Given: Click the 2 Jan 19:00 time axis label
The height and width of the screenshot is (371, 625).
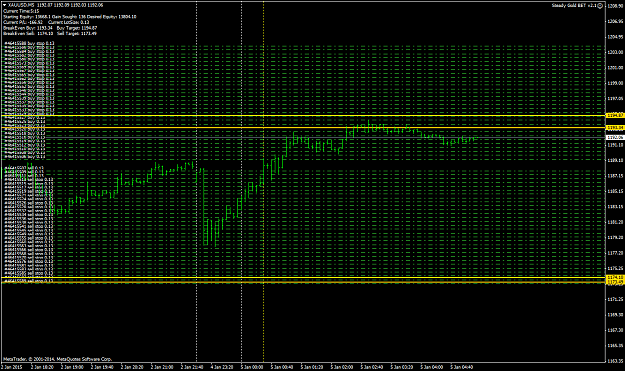Looking at the screenshot, I should pyautogui.click(x=72, y=367).
